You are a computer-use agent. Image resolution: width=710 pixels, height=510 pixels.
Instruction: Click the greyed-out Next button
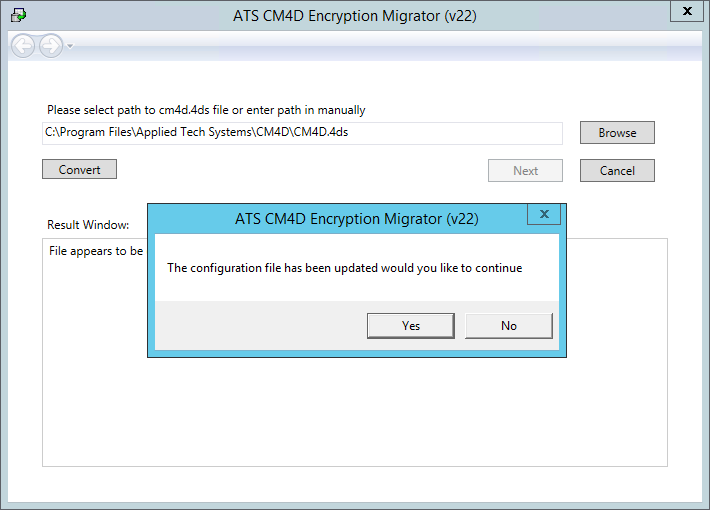coord(525,170)
